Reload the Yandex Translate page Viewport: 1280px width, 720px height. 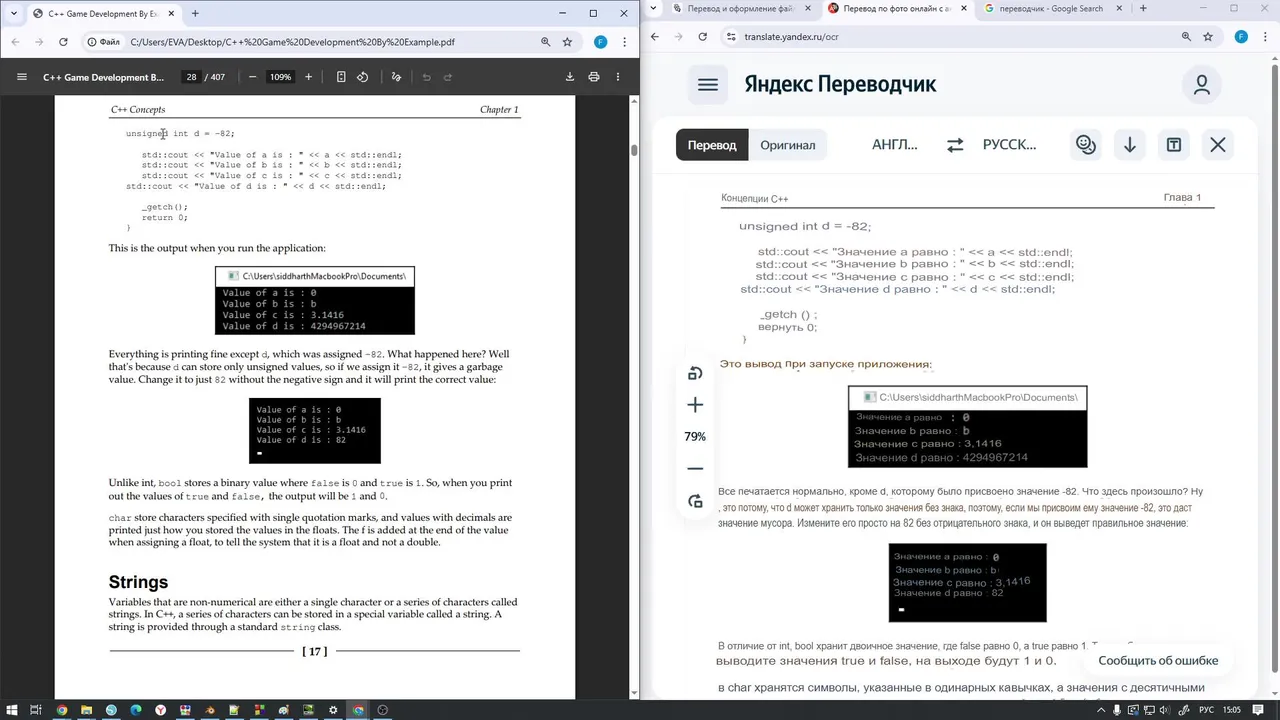pos(703,36)
